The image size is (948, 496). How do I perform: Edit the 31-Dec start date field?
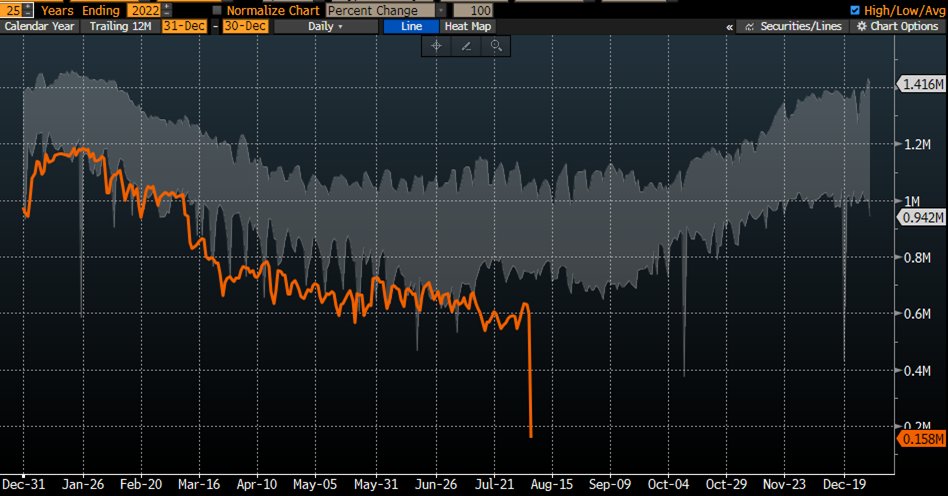[184, 26]
